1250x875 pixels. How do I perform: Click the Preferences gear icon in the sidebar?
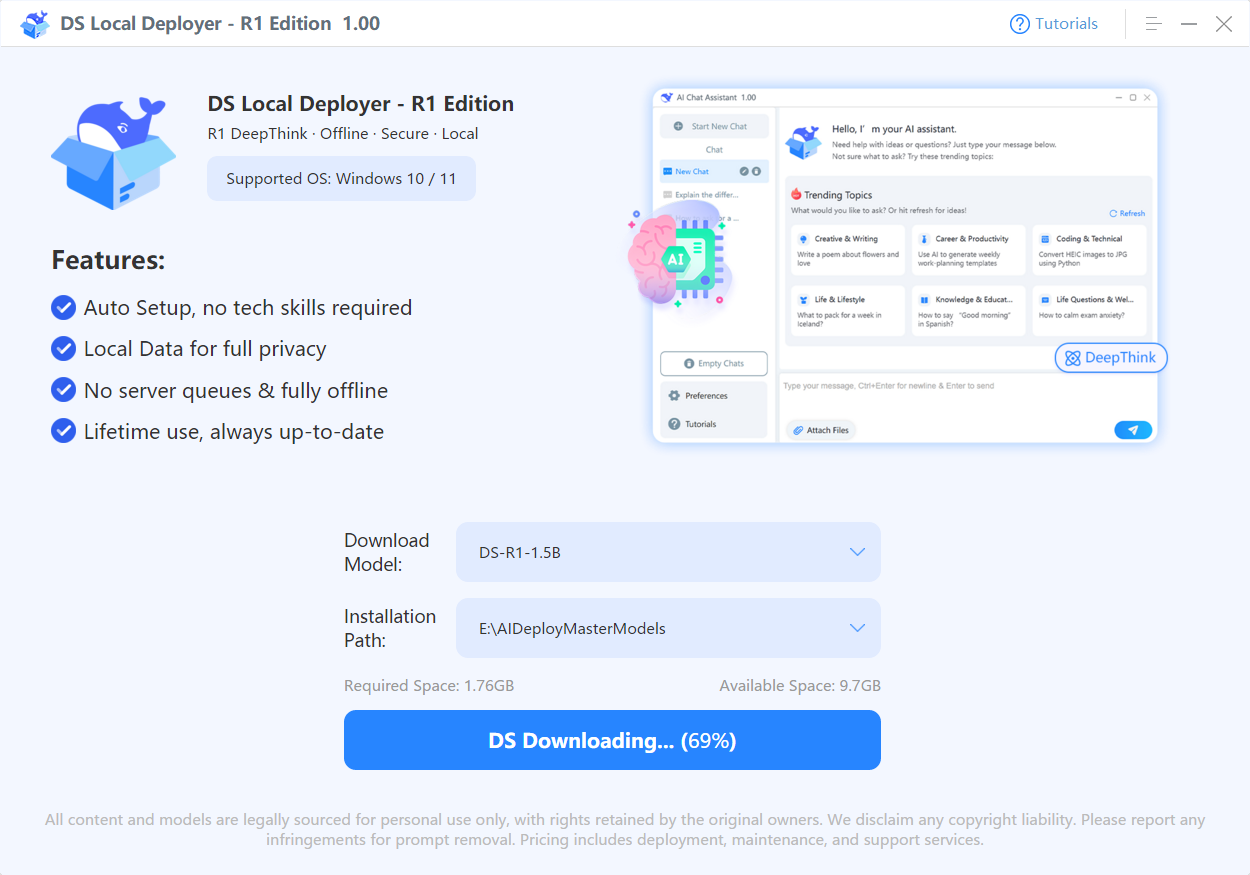coord(673,396)
